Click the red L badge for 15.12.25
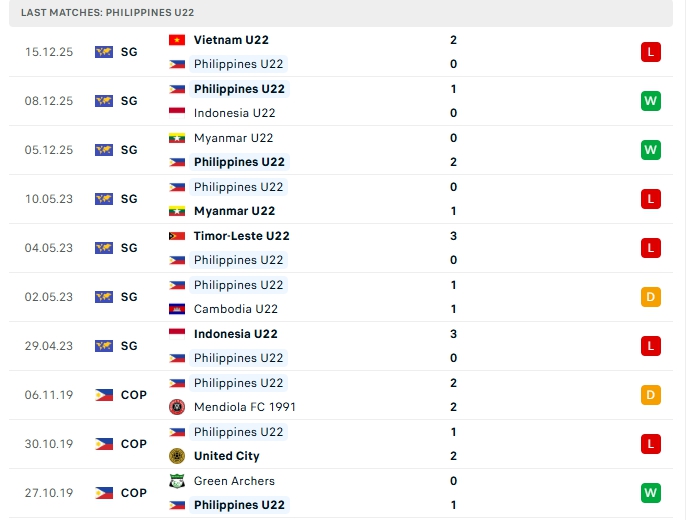This screenshot has width=686, height=520. [651, 52]
